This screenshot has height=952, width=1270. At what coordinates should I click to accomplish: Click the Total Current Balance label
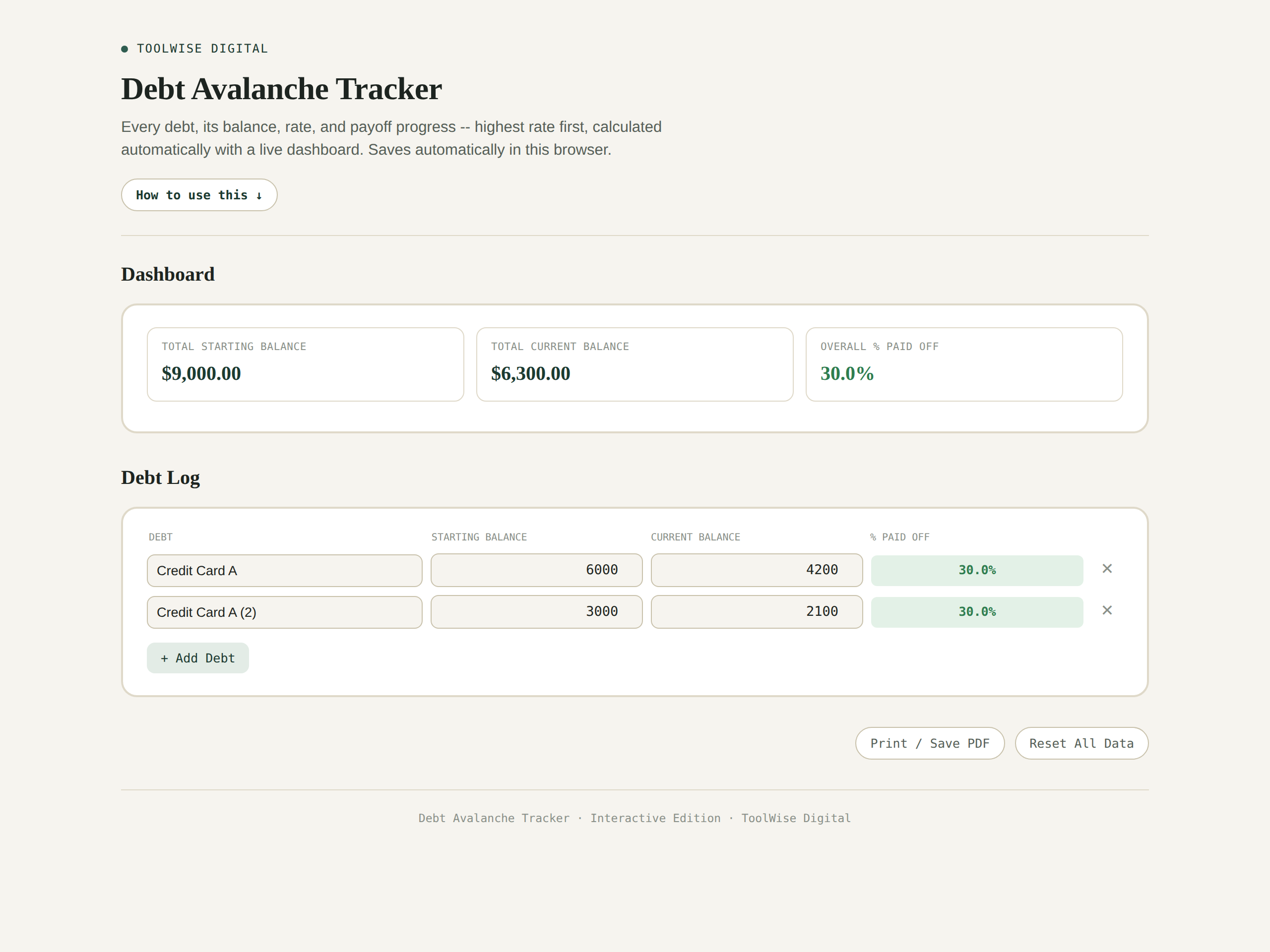[x=560, y=347]
